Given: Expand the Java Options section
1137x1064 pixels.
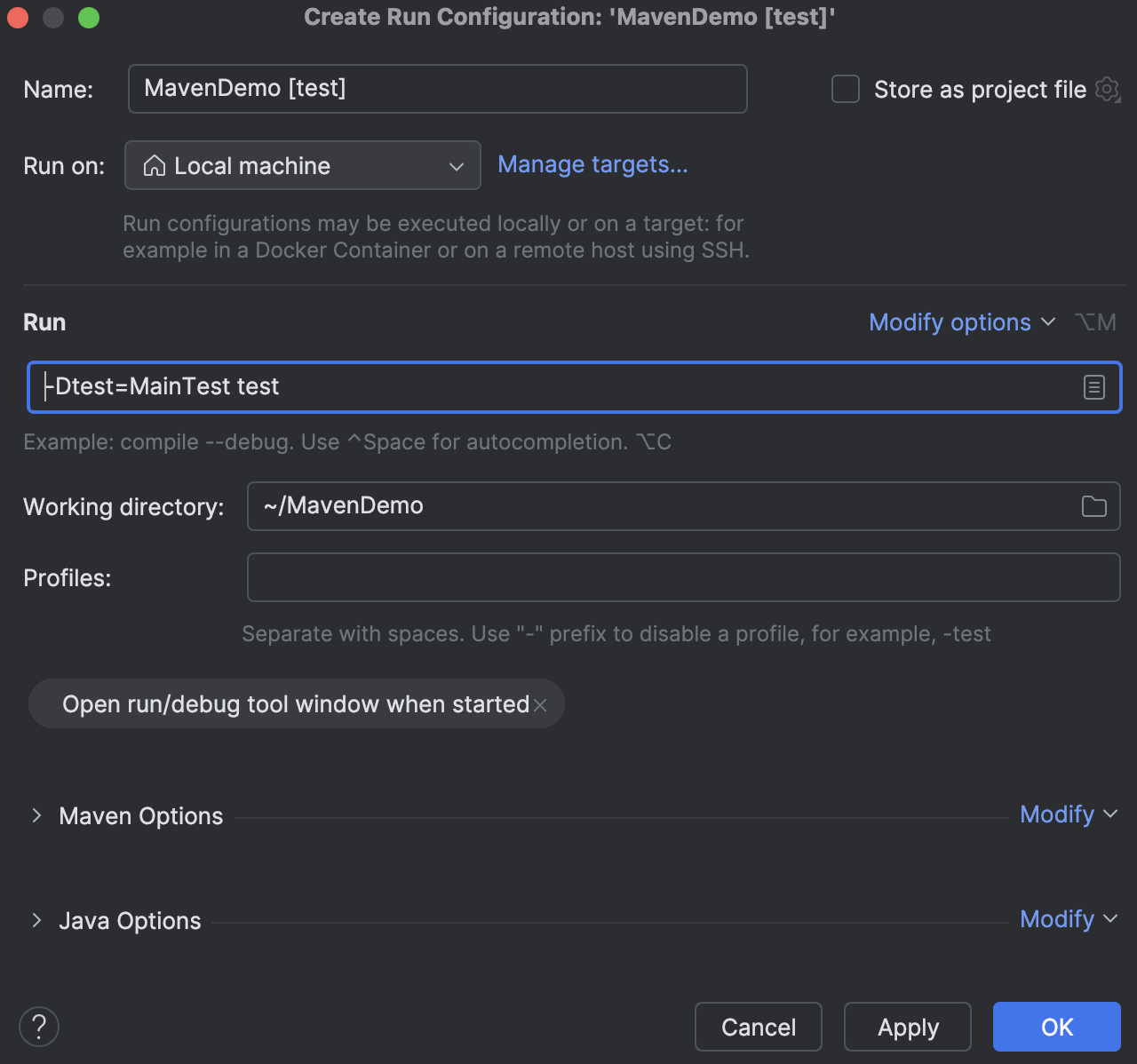Looking at the screenshot, I should 36,920.
